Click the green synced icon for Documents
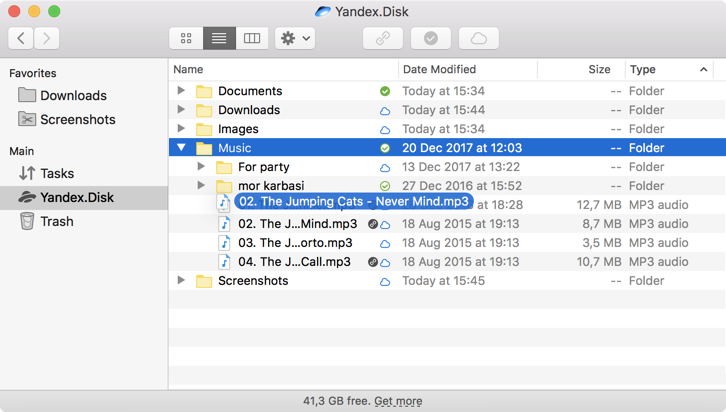 point(385,91)
